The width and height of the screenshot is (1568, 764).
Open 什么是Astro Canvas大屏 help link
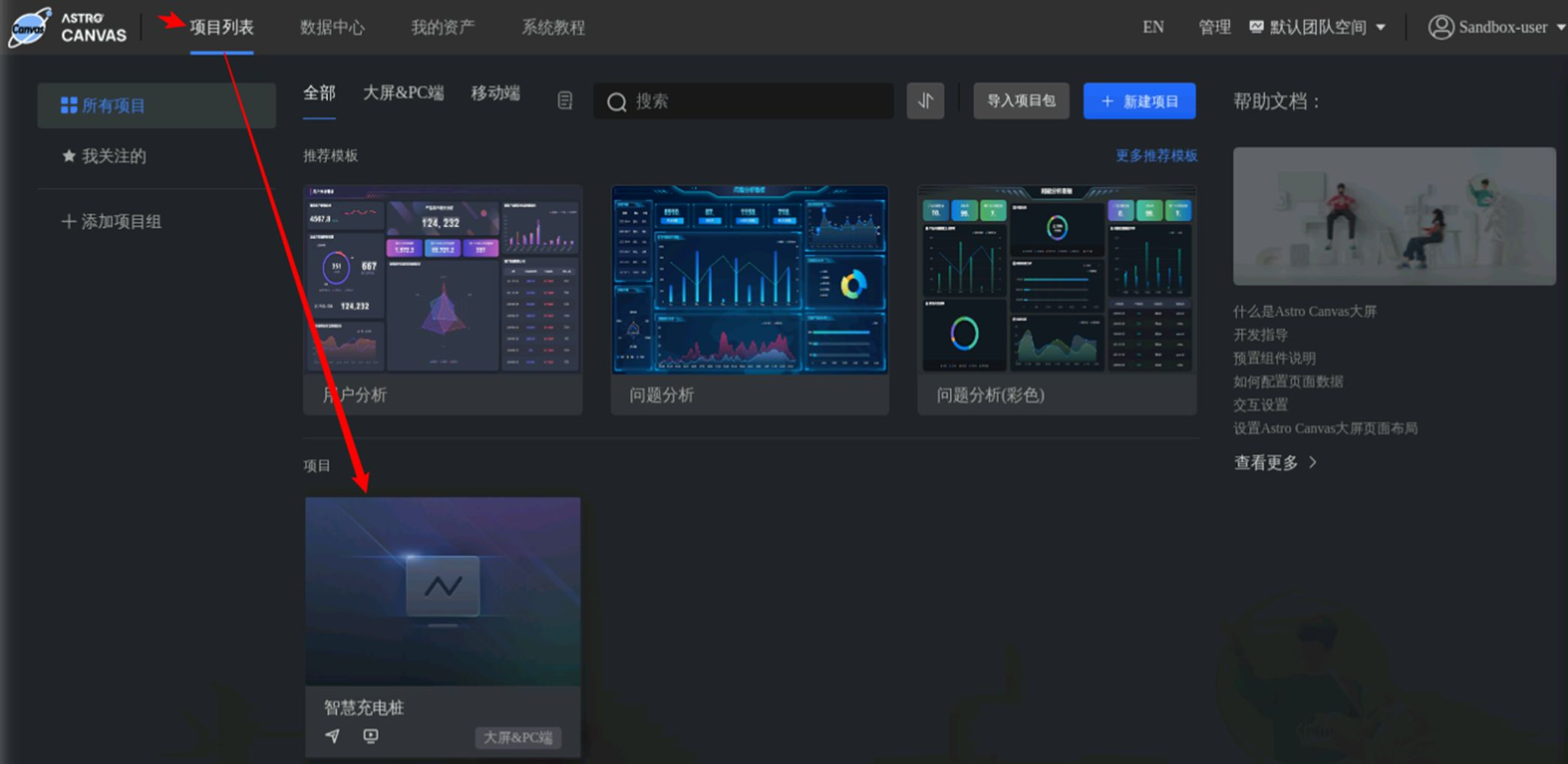[1305, 311]
